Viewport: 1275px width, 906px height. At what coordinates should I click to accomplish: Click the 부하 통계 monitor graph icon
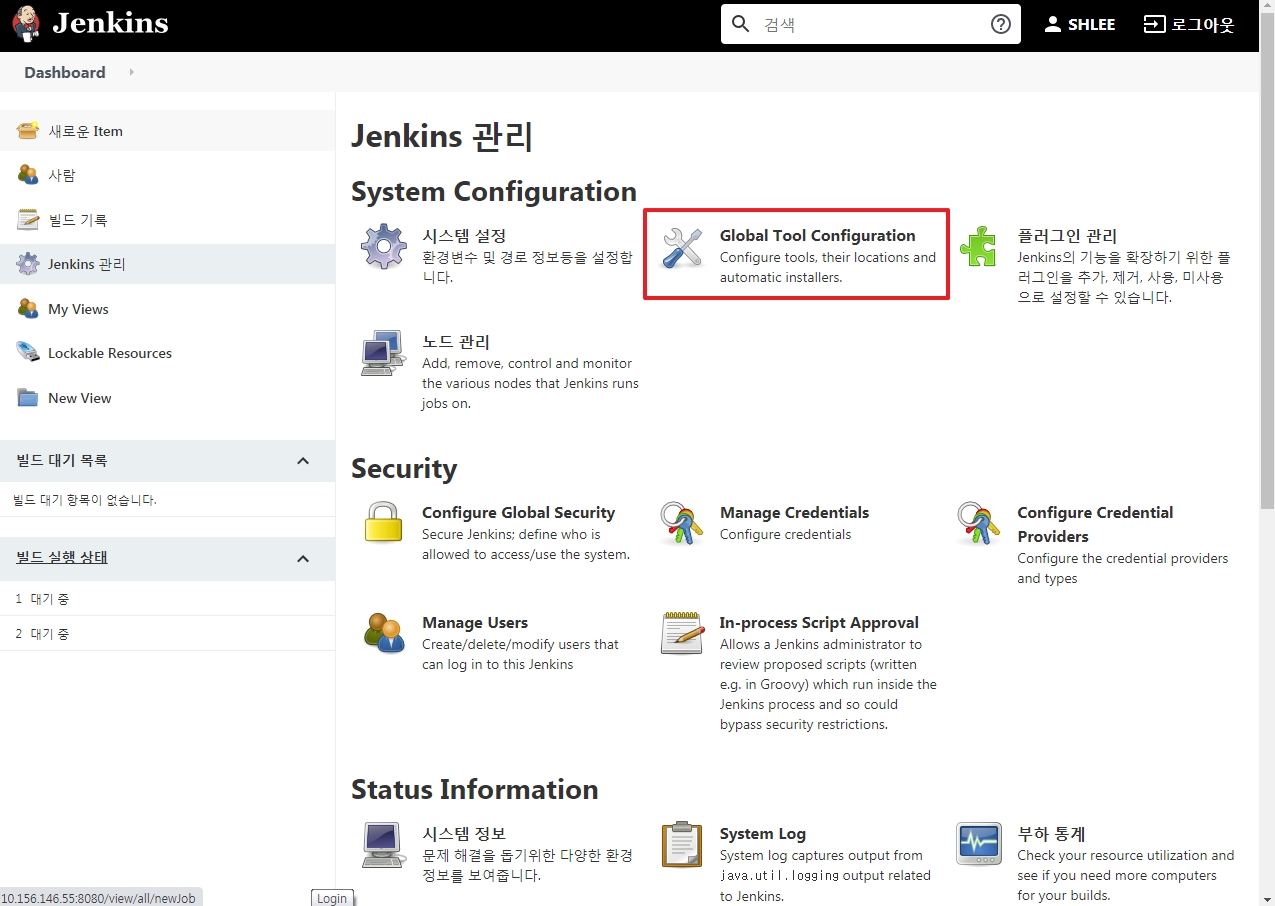[x=979, y=844]
